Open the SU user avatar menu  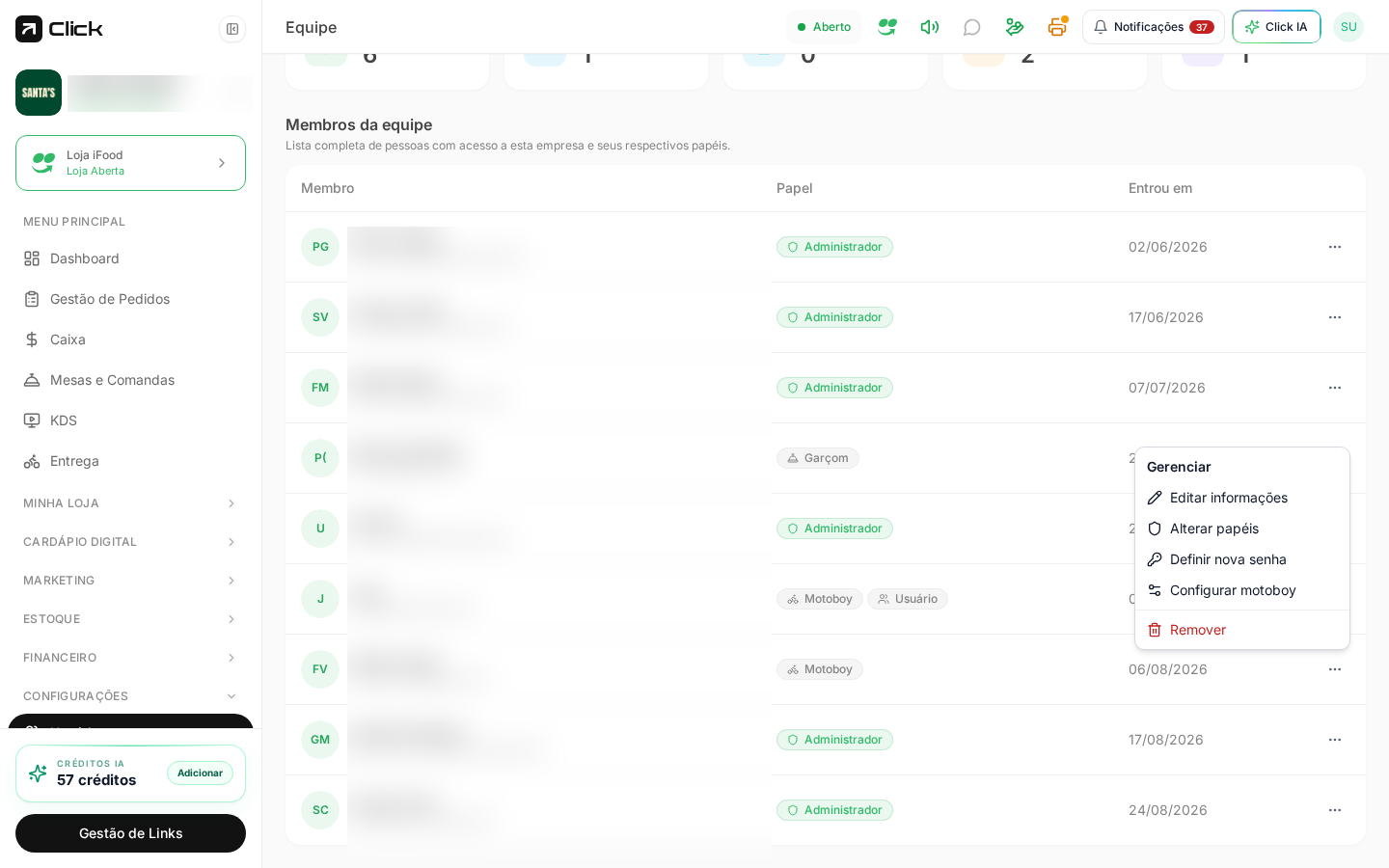pyautogui.click(x=1348, y=27)
